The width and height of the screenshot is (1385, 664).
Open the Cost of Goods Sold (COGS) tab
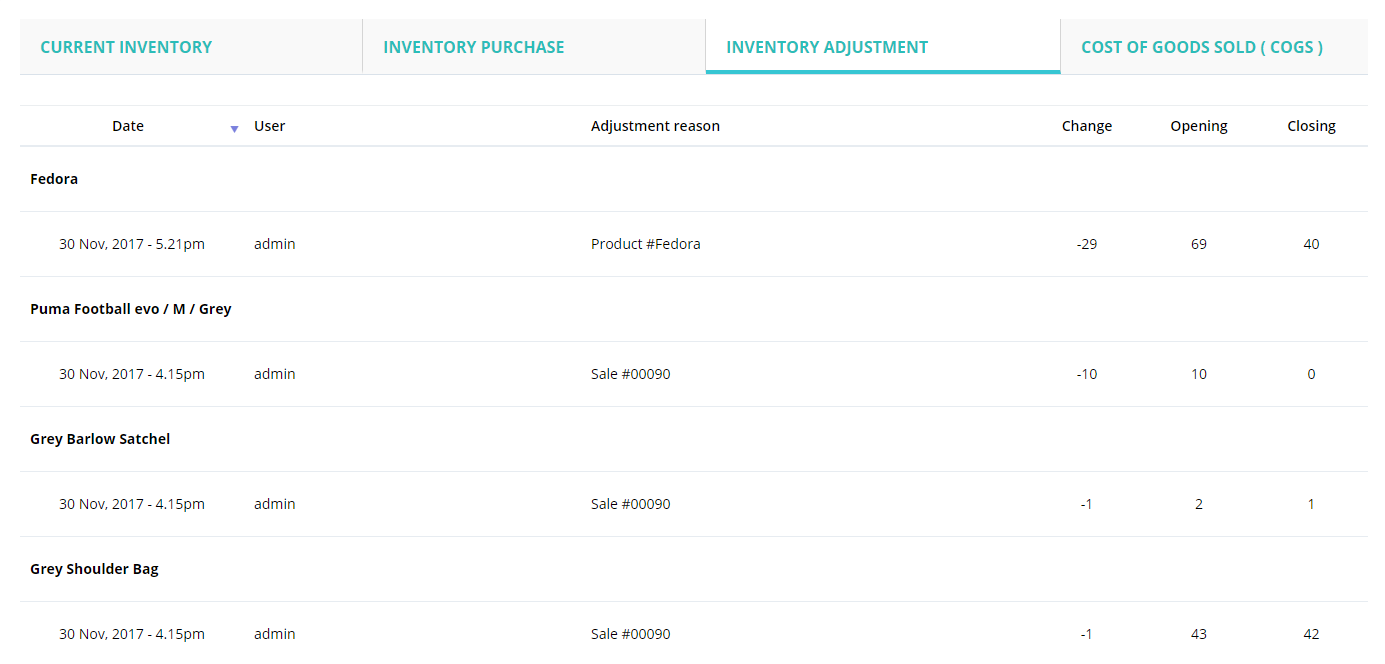(x=1202, y=47)
